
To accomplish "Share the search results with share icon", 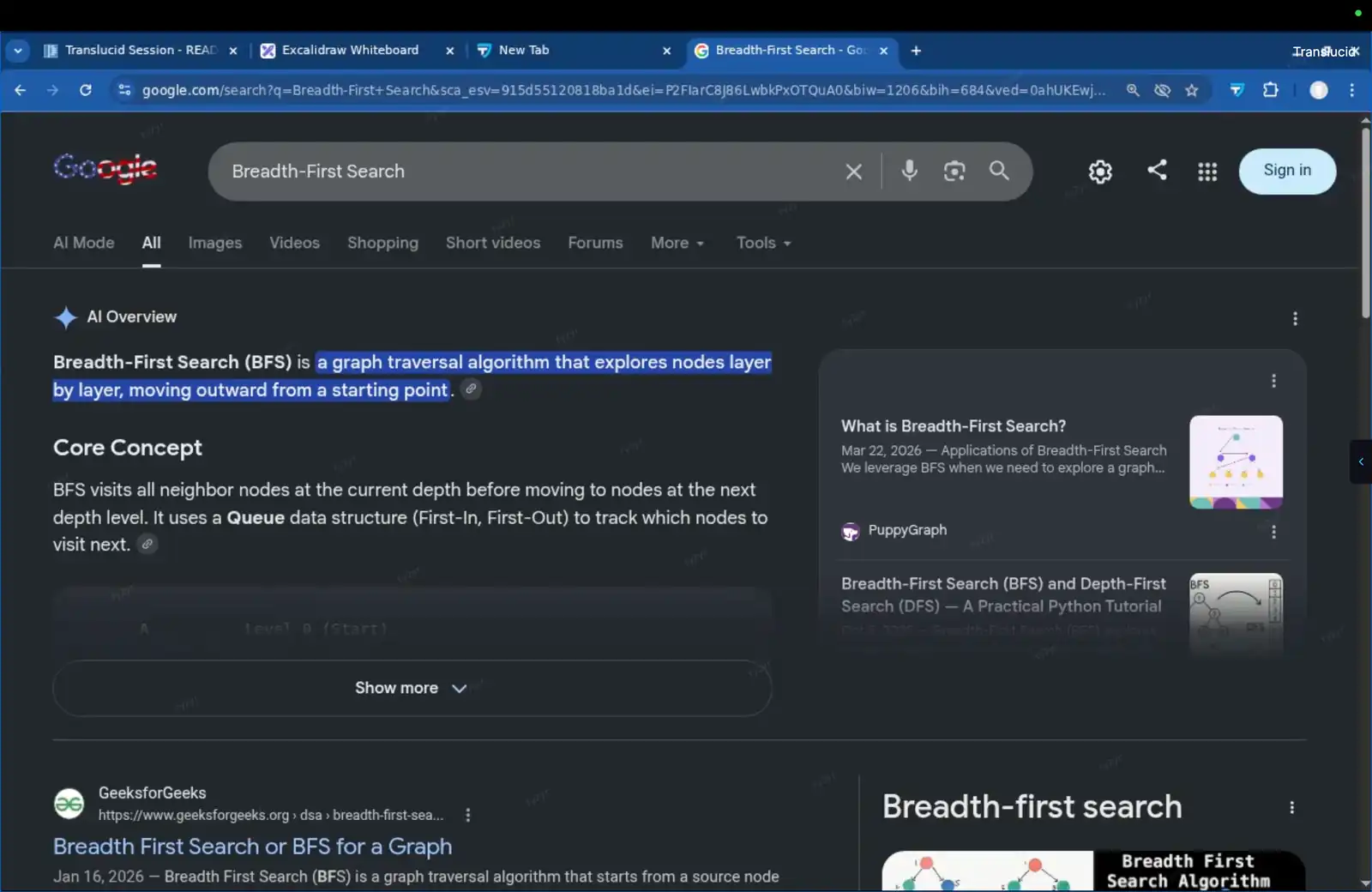I will pyautogui.click(x=1157, y=170).
